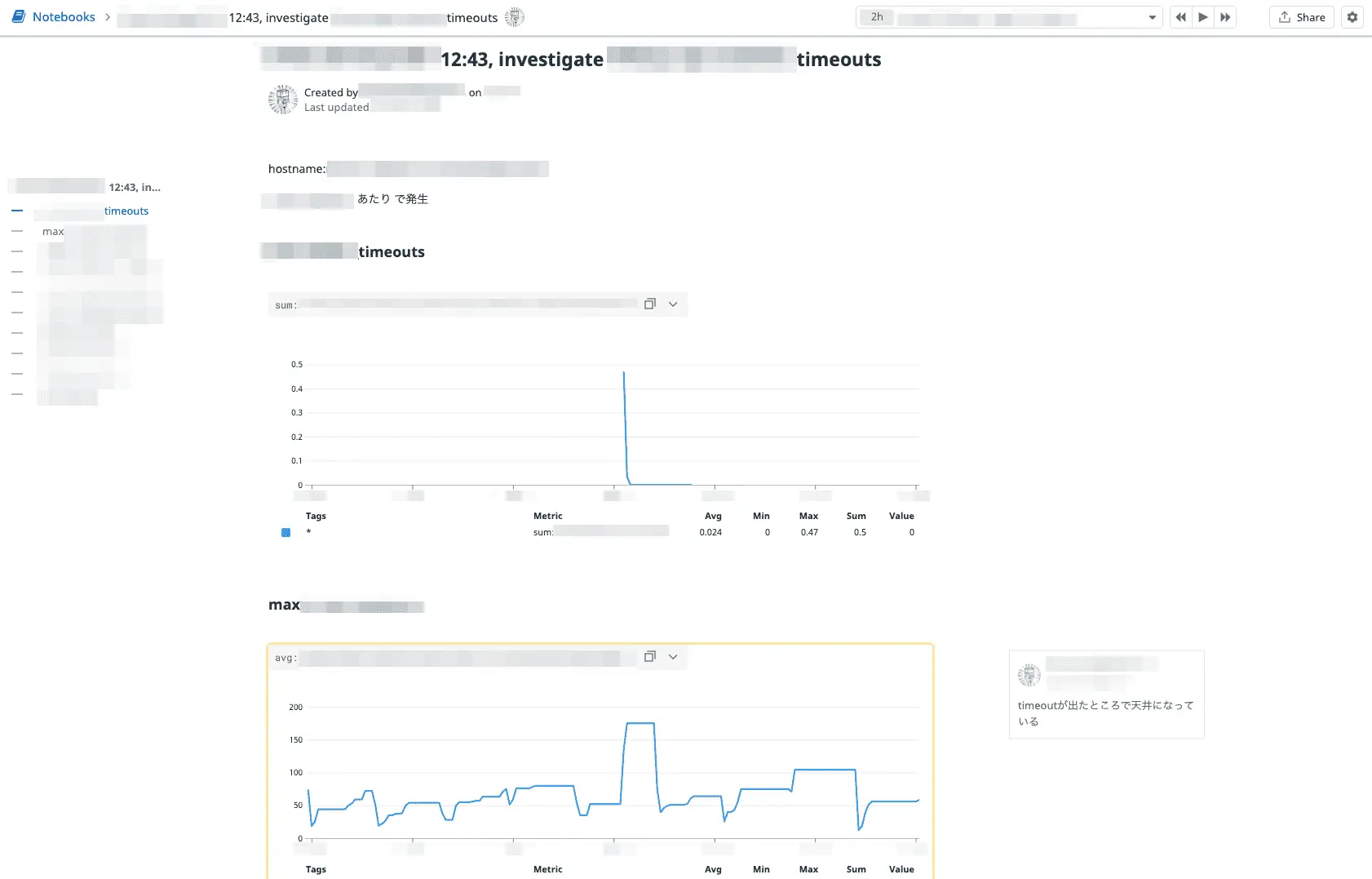Screen dimensions: 1372x879
Task: Click the avatar in the title bar
Action: [x=514, y=17]
